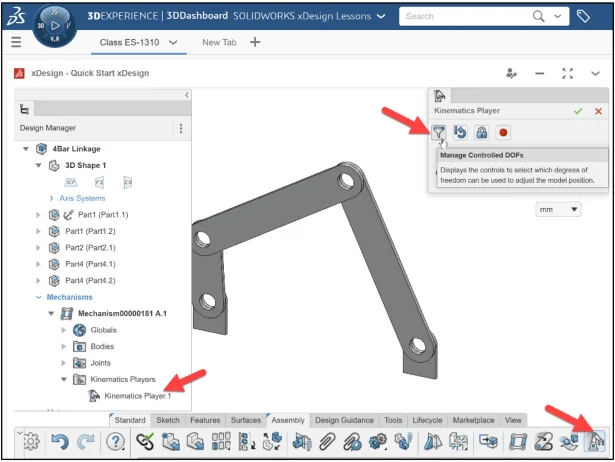Open the Design Manager three-dot options menu
Screen dimensions: 615x462
pos(181,128)
